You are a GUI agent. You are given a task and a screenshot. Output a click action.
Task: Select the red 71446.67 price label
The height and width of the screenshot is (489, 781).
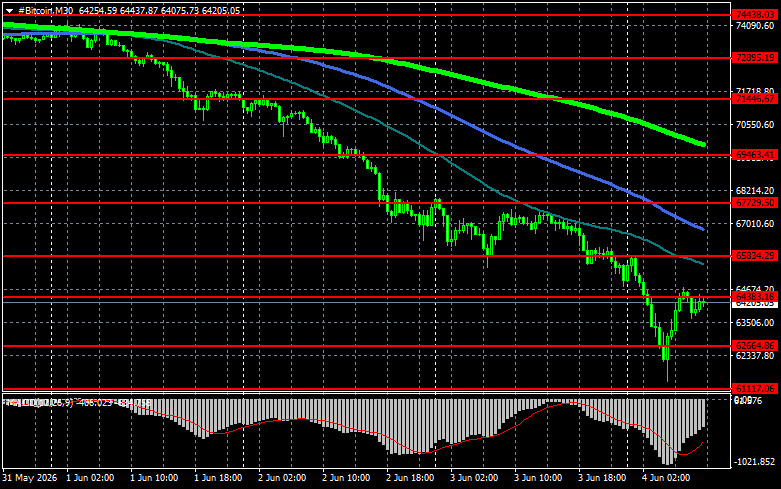pyautogui.click(x=755, y=99)
